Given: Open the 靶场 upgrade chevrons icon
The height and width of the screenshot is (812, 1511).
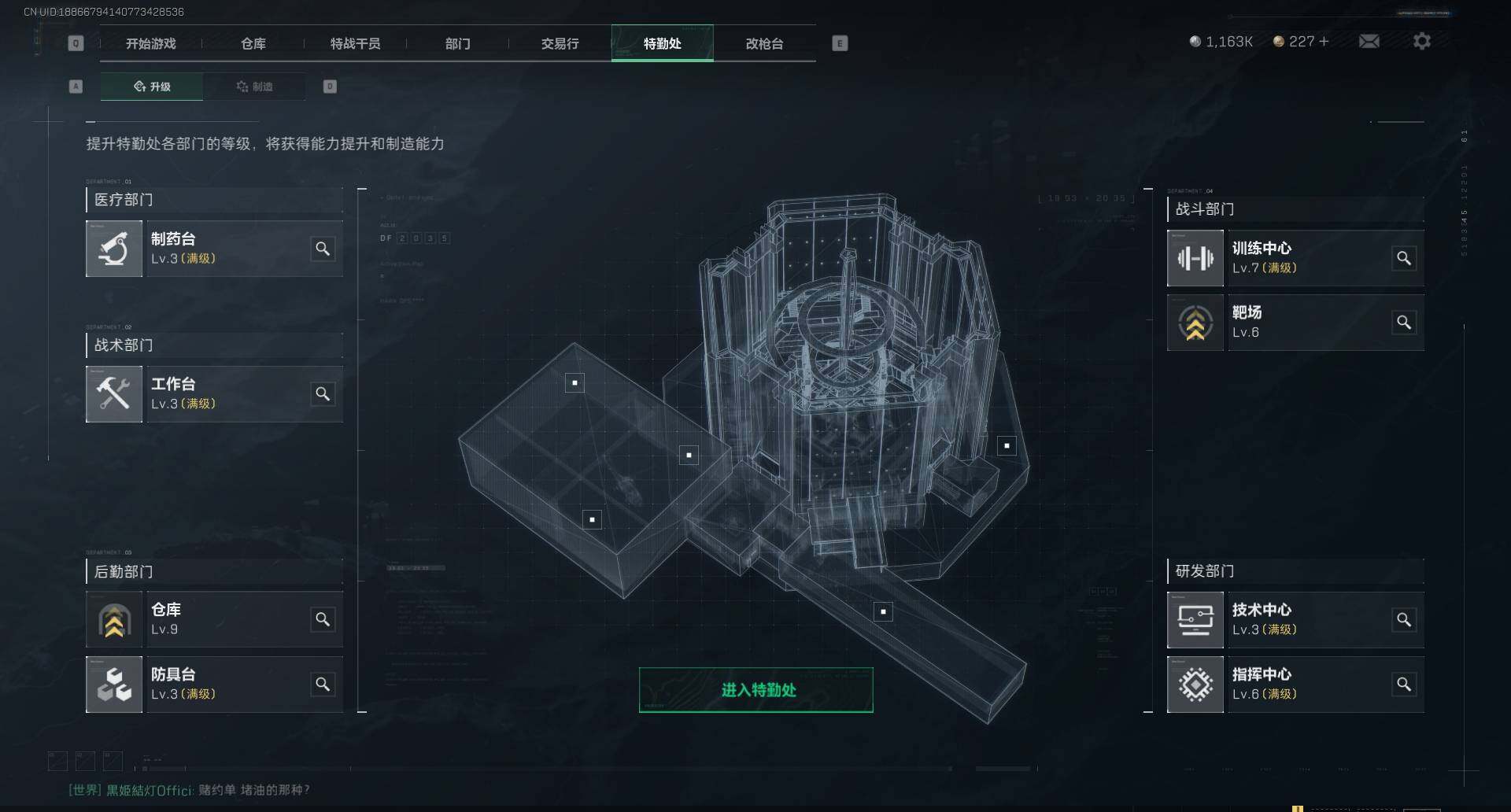Looking at the screenshot, I should [x=1195, y=323].
